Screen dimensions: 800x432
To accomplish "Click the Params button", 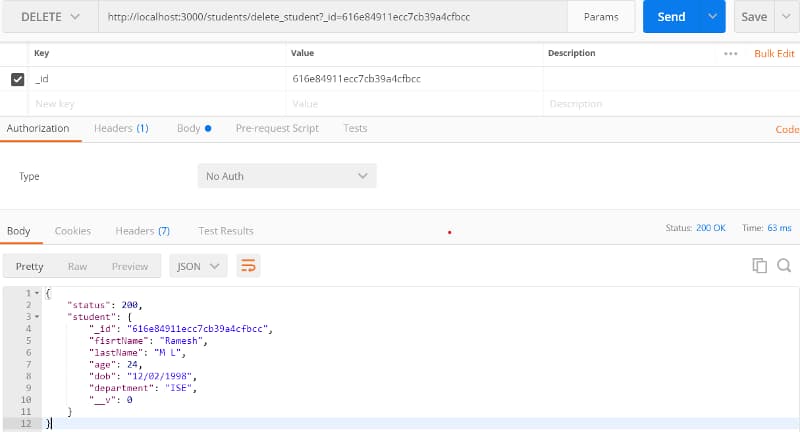I will tap(601, 17).
